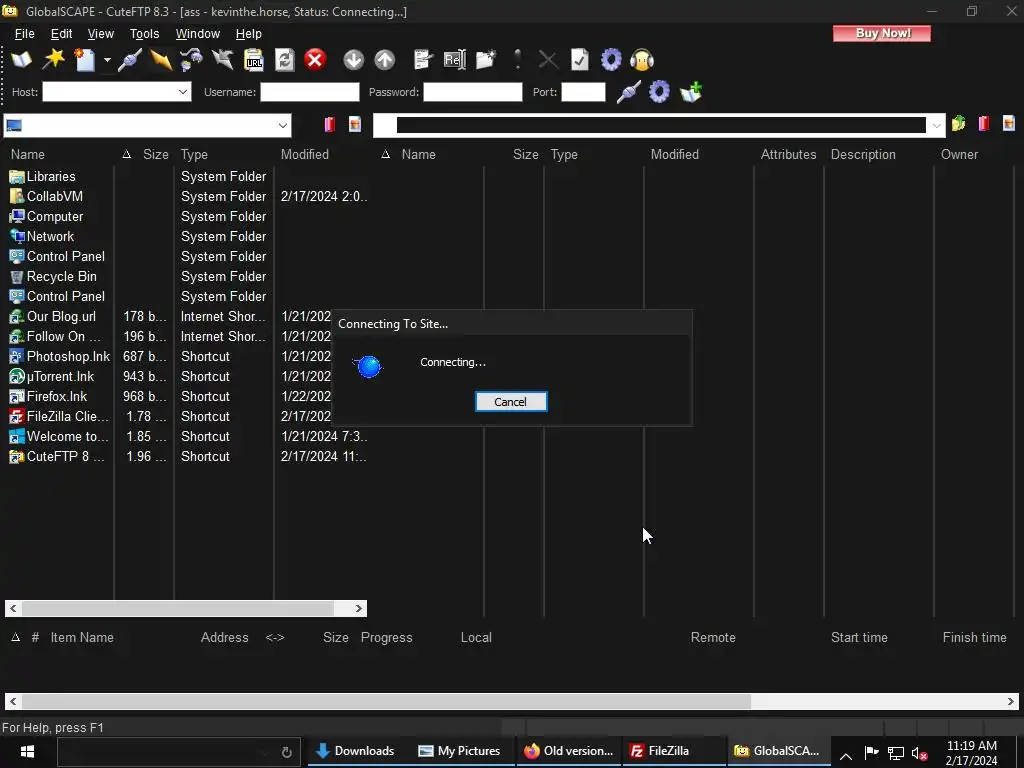Viewport: 1024px width, 768px height.
Task: Click the queue Progress column header
Action: pyautogui.click(x=387, y=637)
